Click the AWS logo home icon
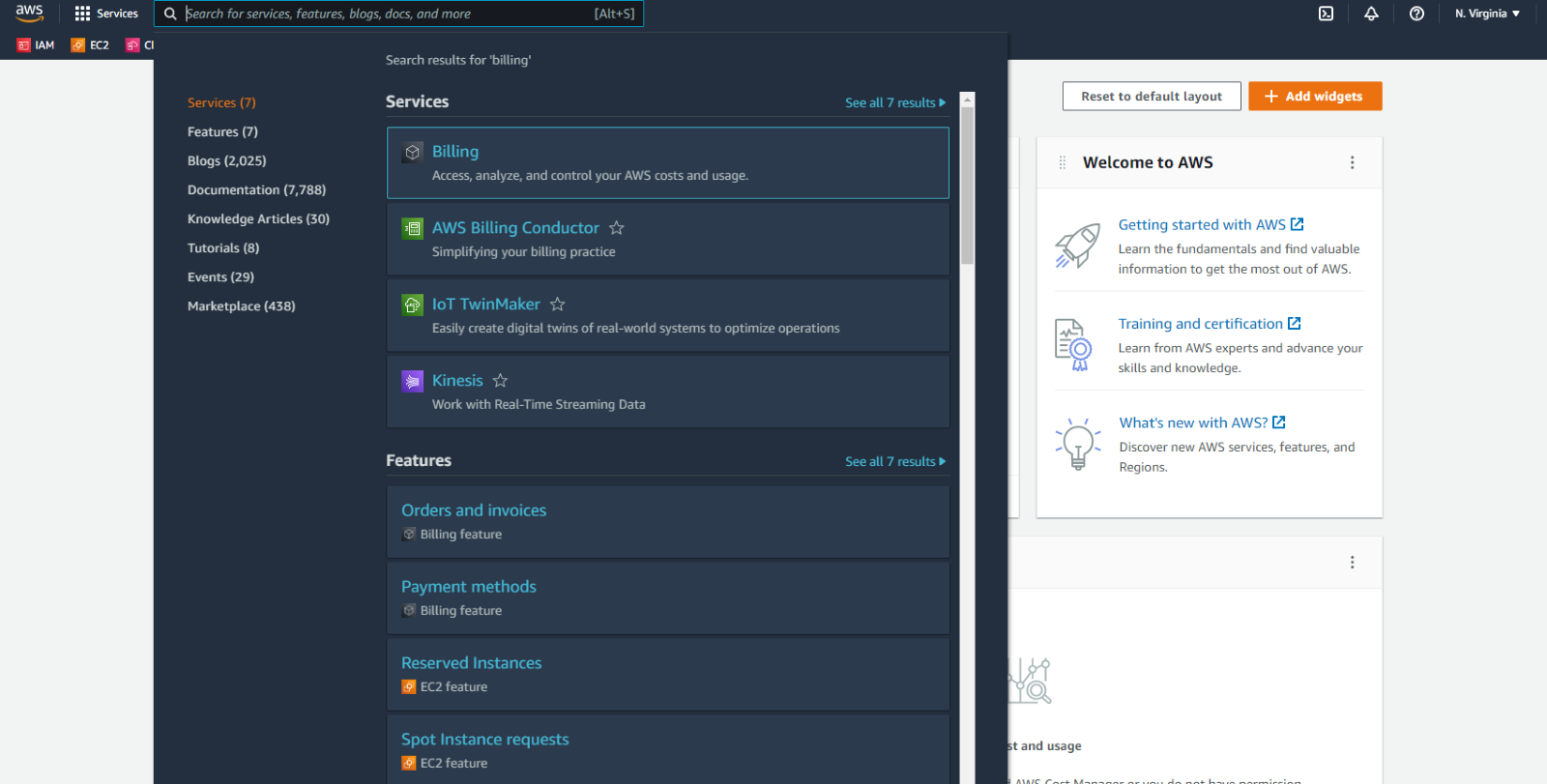The image size is (1547, 784). (29, 13)
